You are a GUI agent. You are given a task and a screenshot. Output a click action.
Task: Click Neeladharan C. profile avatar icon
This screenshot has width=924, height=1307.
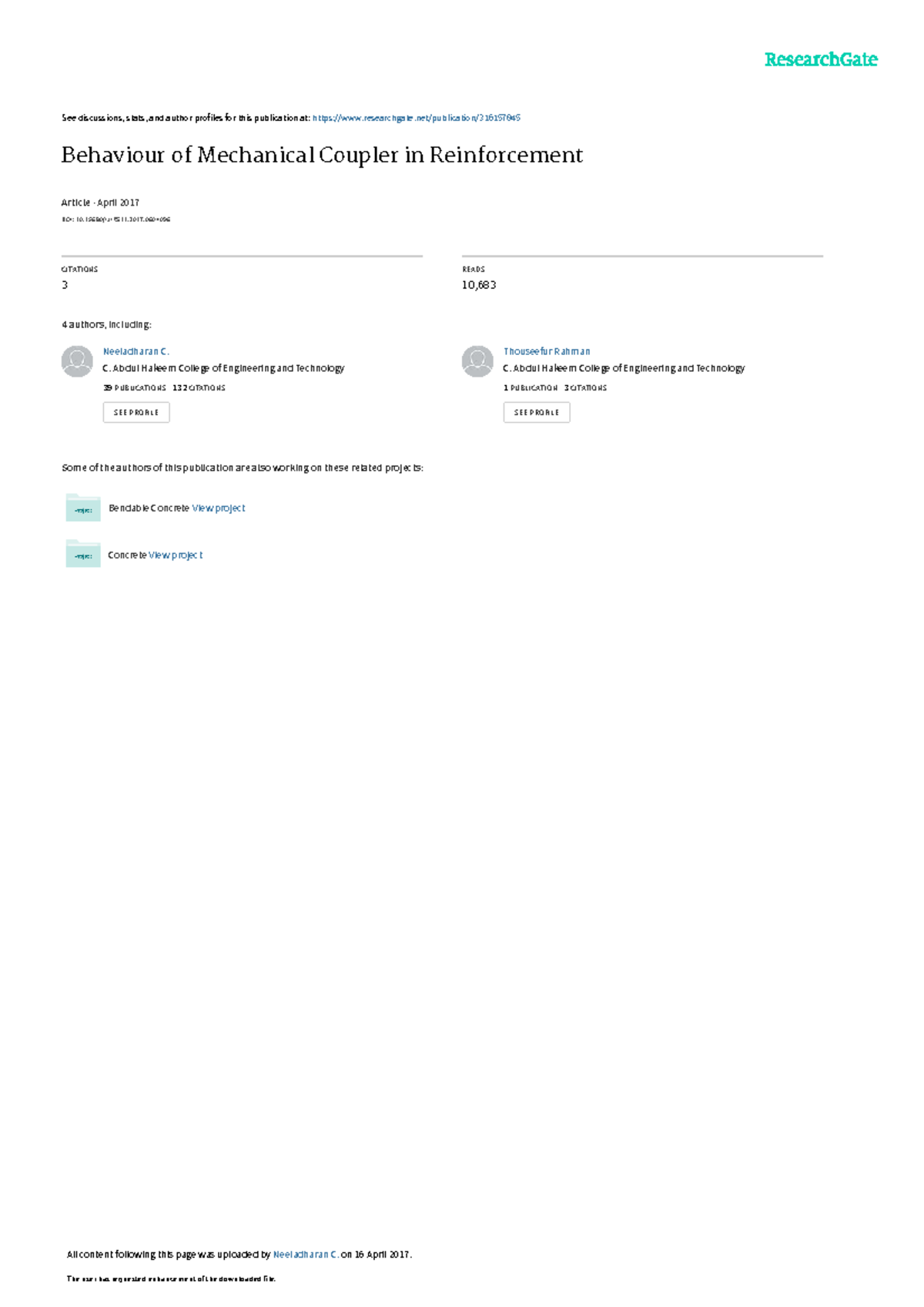click(x=77, y=361)
